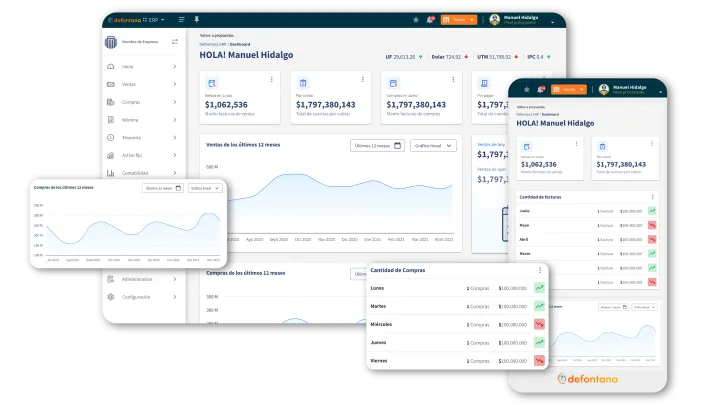Click the defontana ERP app switcher
Image resolution: width=720 pixels, height=405 pixels.
point(136,20)
